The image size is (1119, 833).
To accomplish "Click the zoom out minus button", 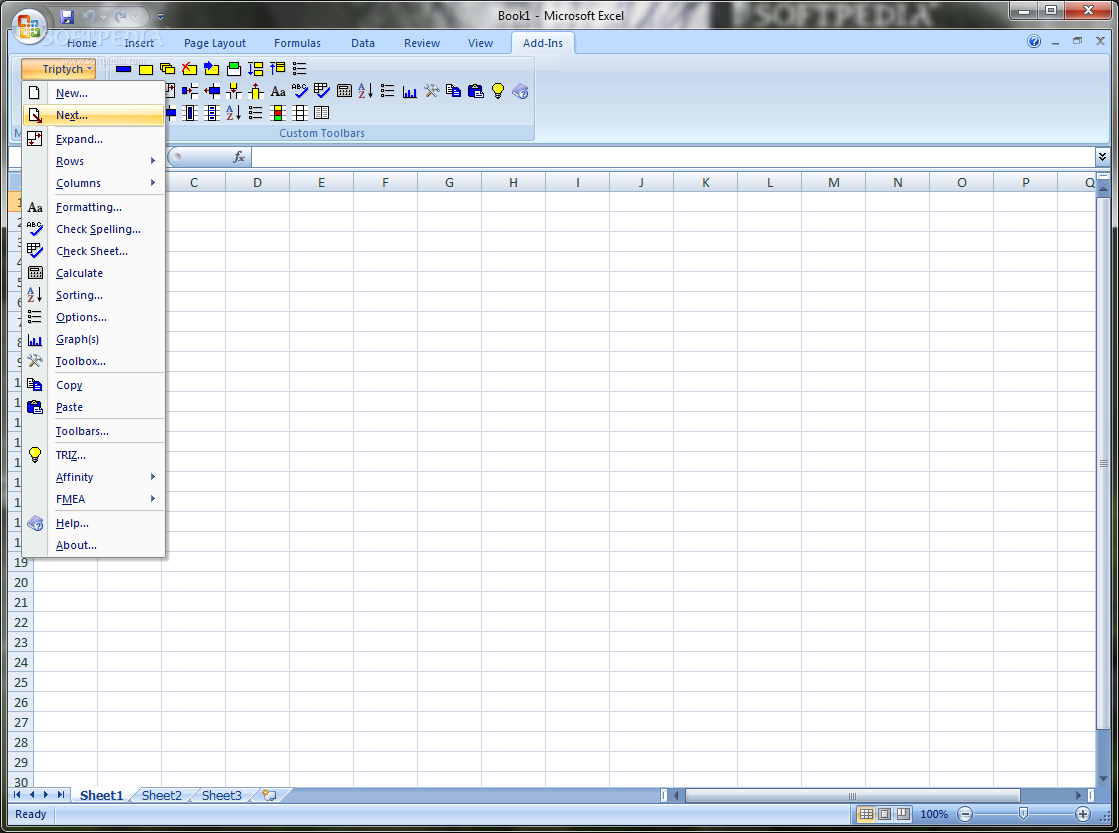I will click(965, 814).
